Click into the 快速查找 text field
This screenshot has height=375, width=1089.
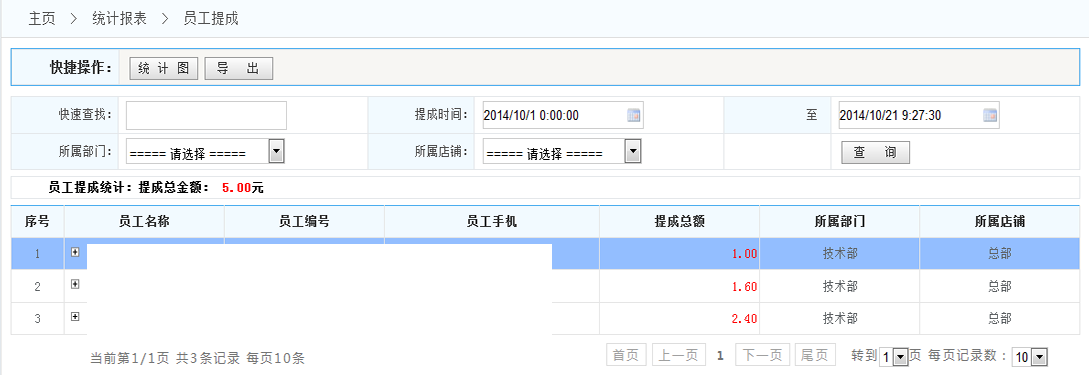pyautogui.click(x=206, y=115)
